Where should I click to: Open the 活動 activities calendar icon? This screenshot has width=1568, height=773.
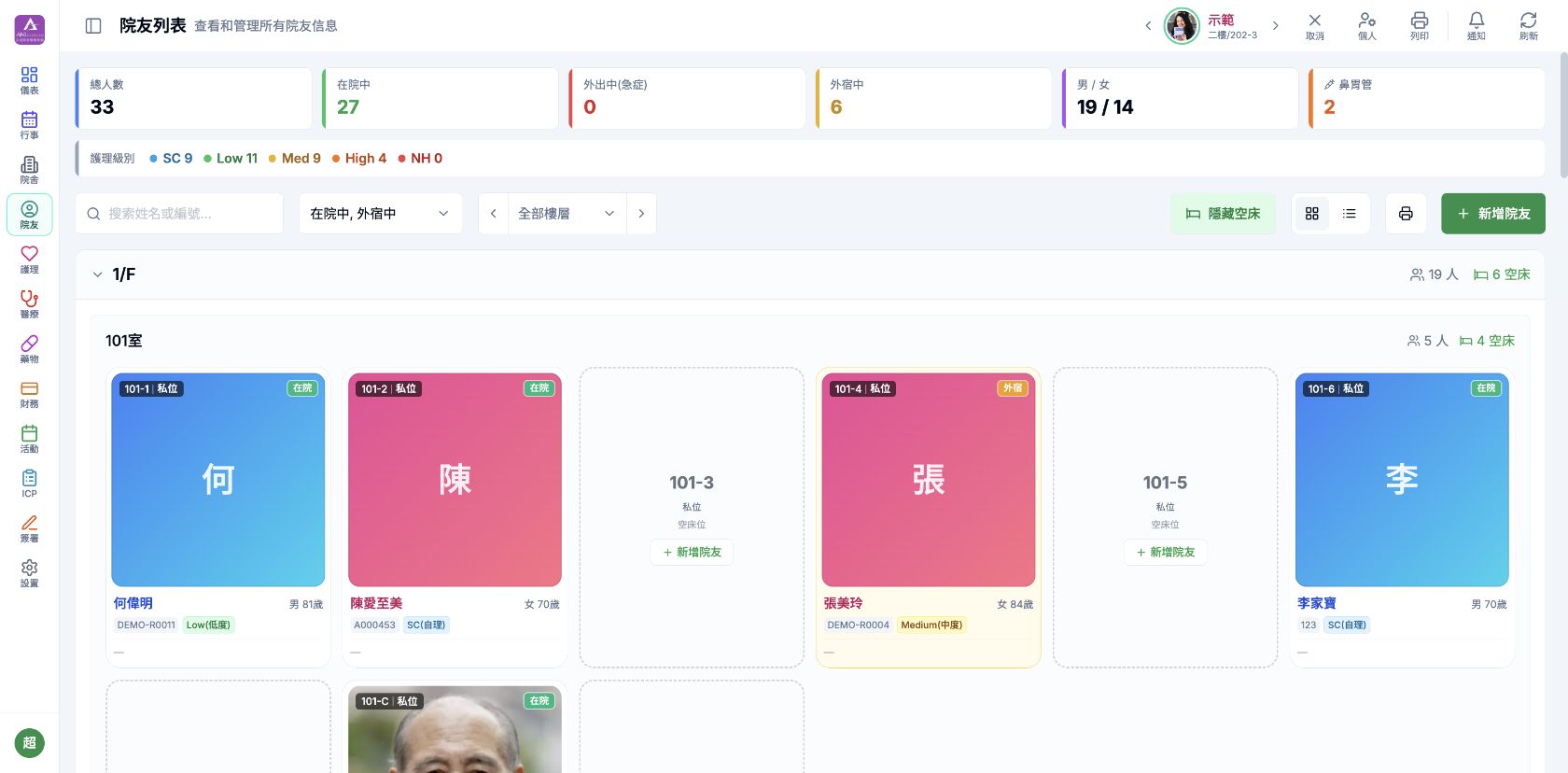[30, 439]
